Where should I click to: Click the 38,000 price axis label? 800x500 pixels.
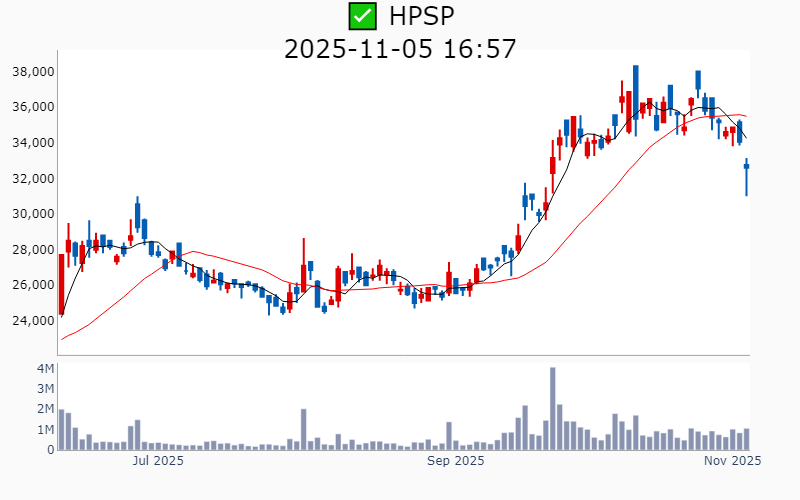[x=32, y=72]
